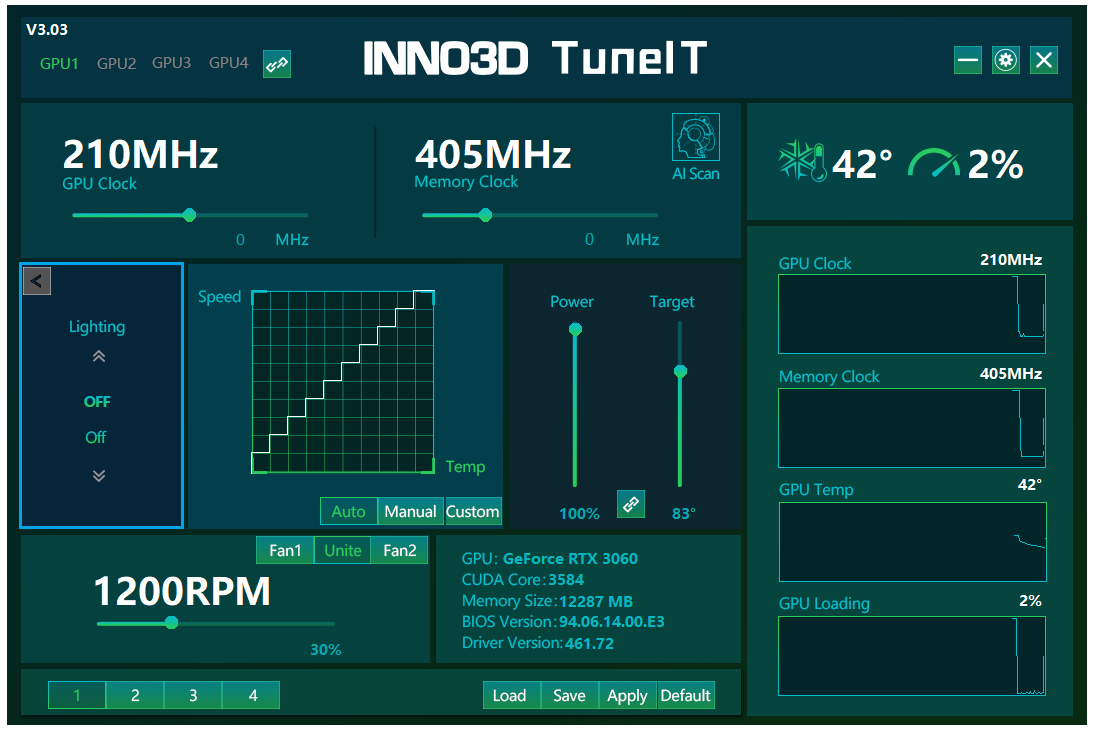Select Auto fan mode
The height and width of the screenshot is (732, 1096).
click(x=349, y=511)
